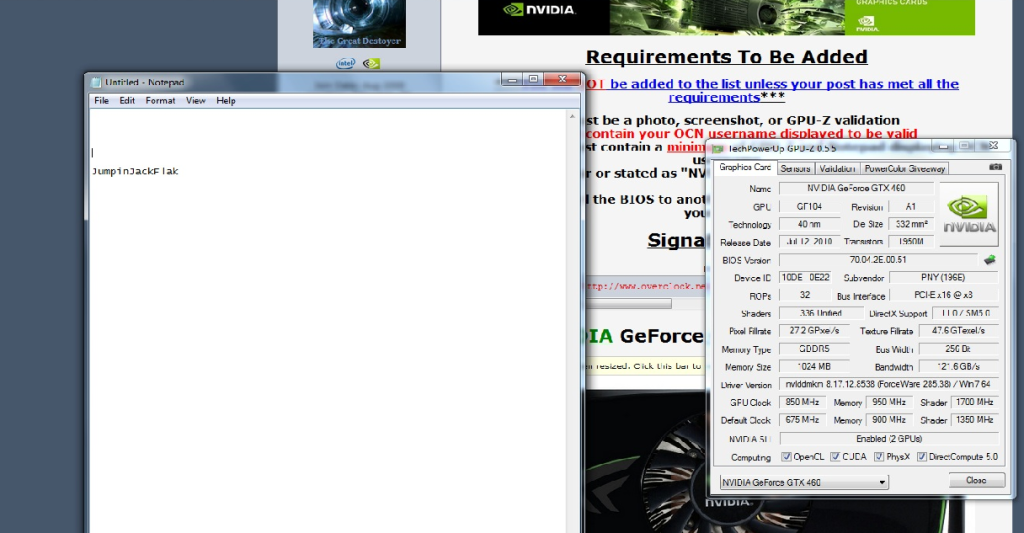This screenshot has height=533, width=1024.
Task: Open PowerColor Giveaway tab in GPU-Z
Action: pos(904,169)
